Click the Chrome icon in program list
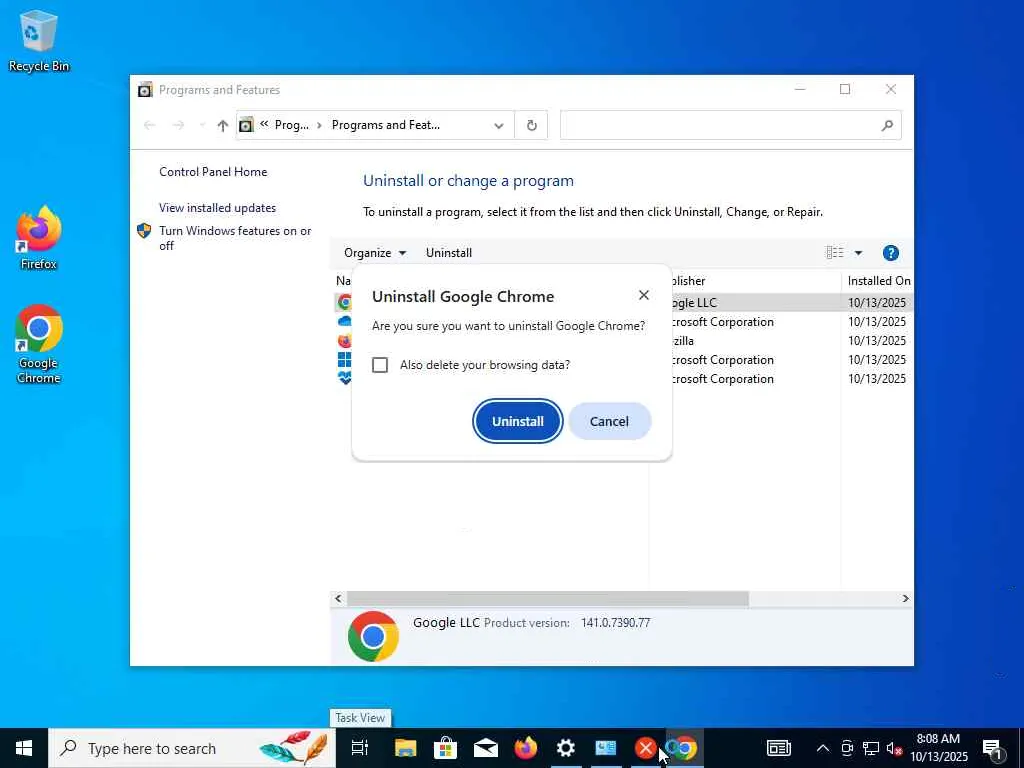This screenshot has height=768, width=1024. tap(344, 302)
